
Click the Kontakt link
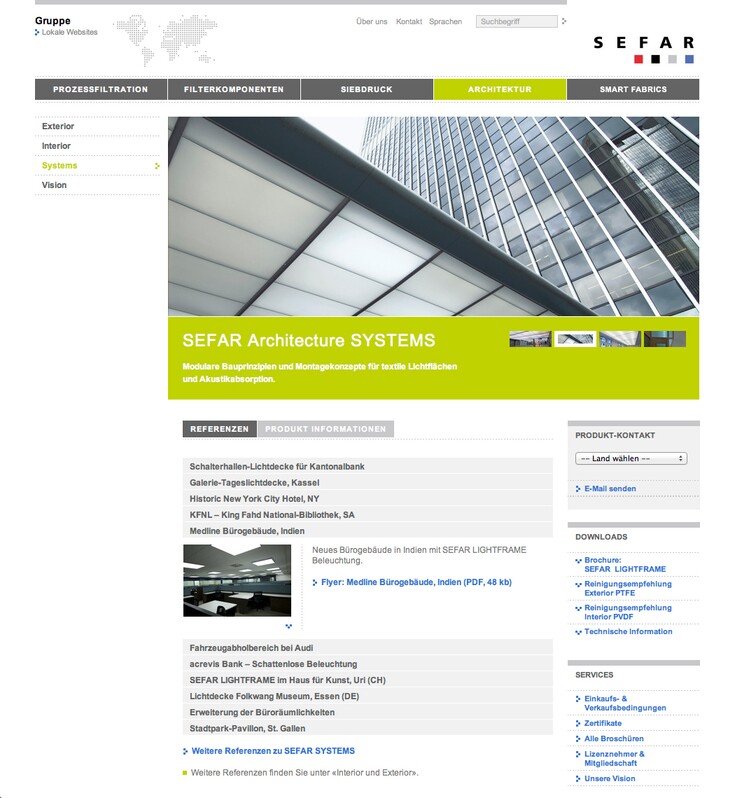pos(409,21)
